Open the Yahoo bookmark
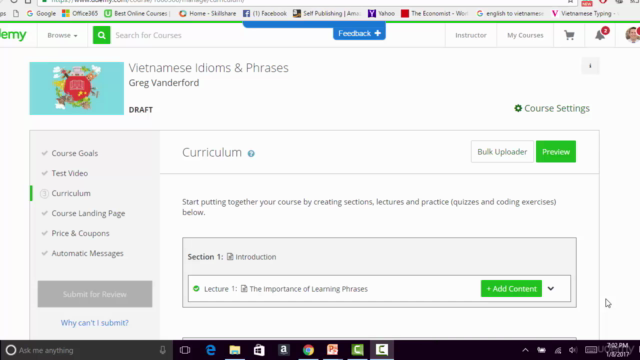Viewport: 640px width, 360px height. pos(381,13)
